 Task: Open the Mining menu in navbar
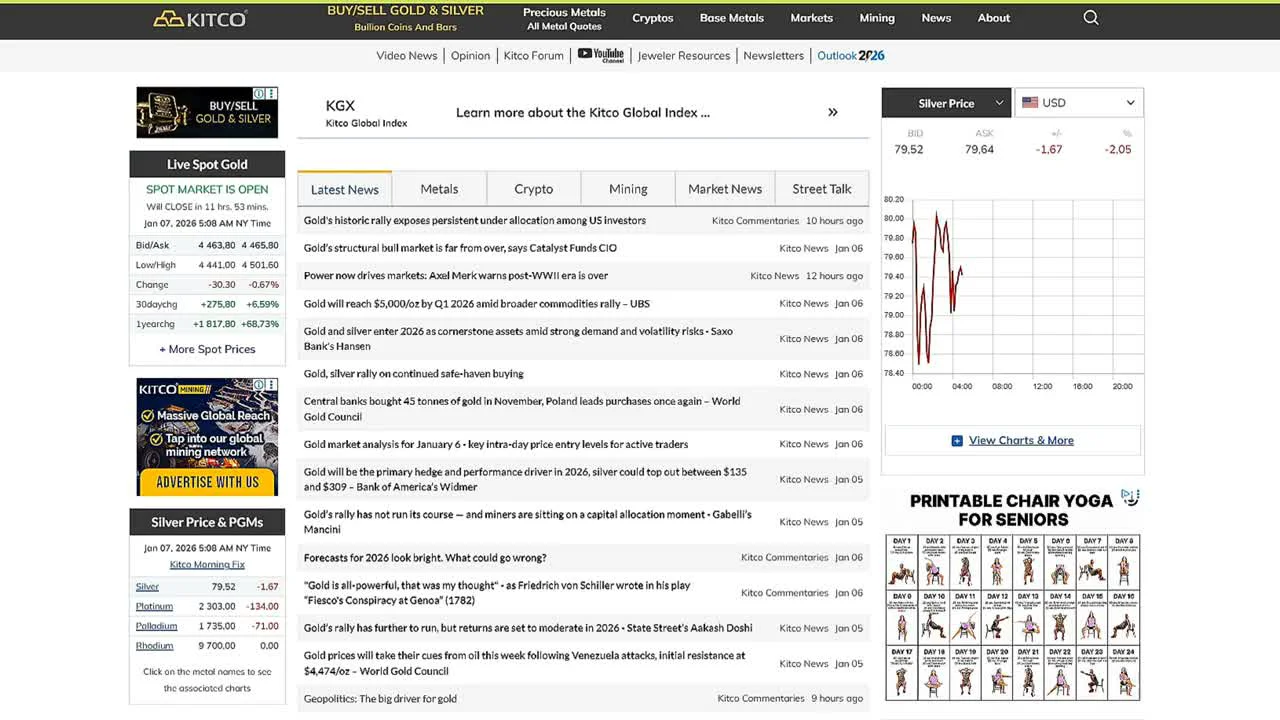point(877,18)
